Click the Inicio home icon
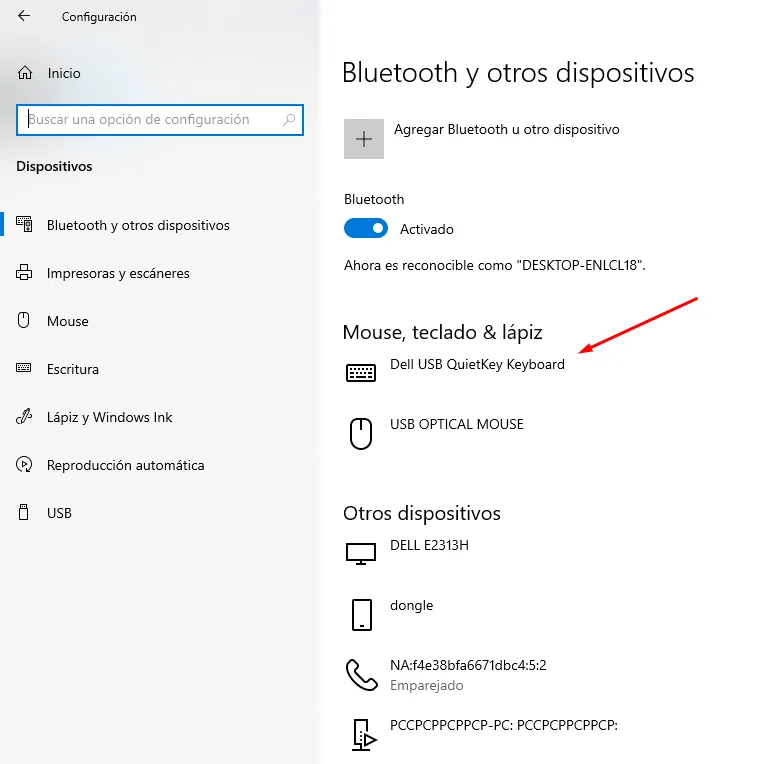This screenshot has width=757, height=764. coord(25,73)
